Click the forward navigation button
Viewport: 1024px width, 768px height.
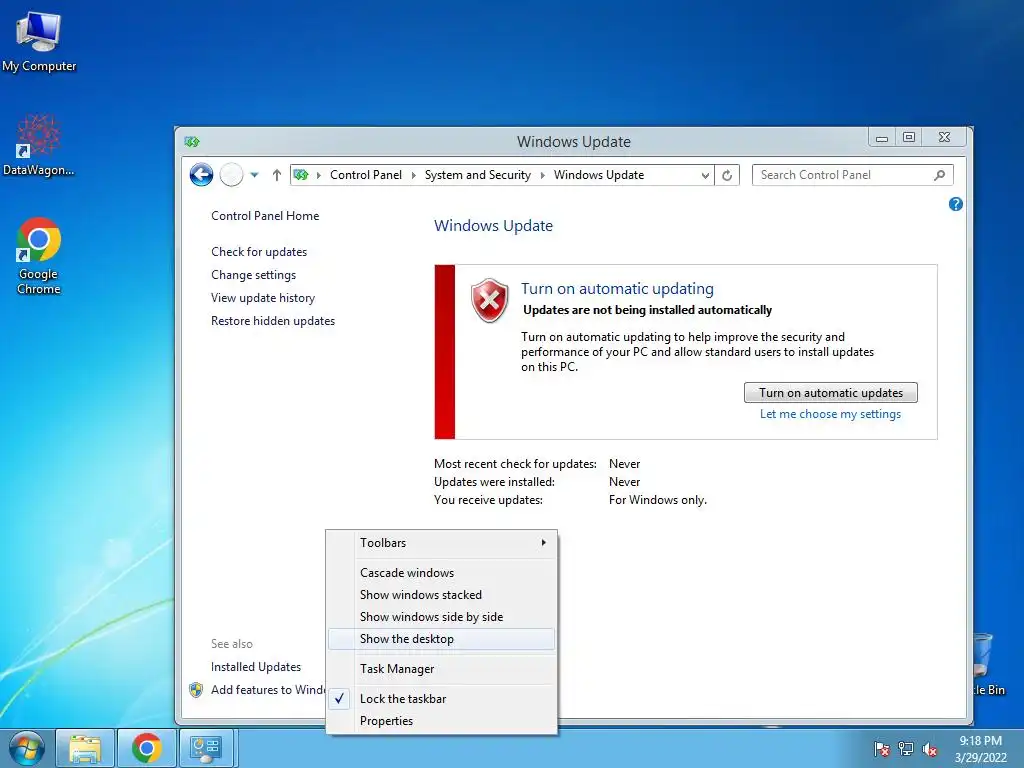tap(231, 175)
